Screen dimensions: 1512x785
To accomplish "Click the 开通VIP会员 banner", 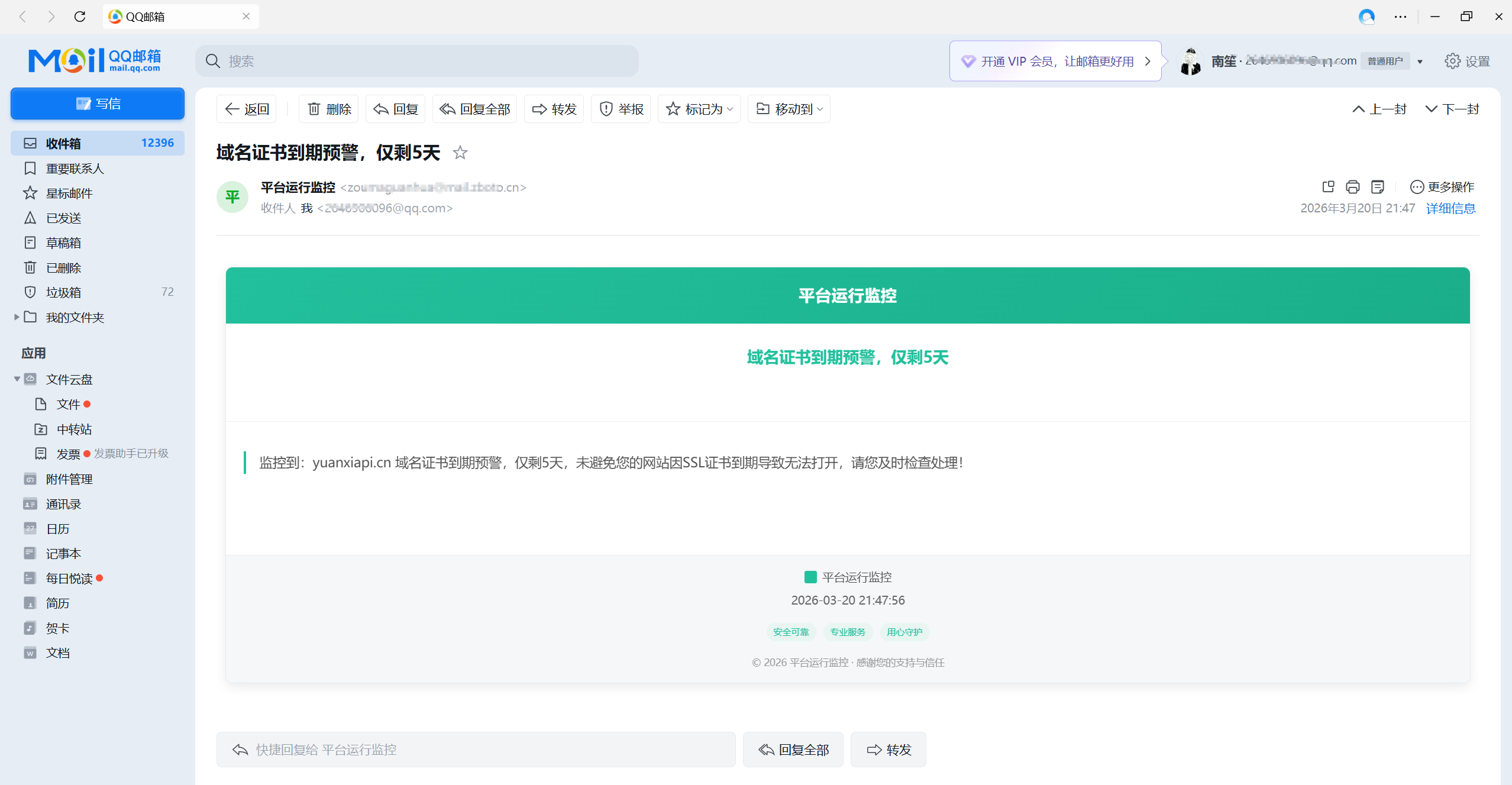I will point(1057,60).
